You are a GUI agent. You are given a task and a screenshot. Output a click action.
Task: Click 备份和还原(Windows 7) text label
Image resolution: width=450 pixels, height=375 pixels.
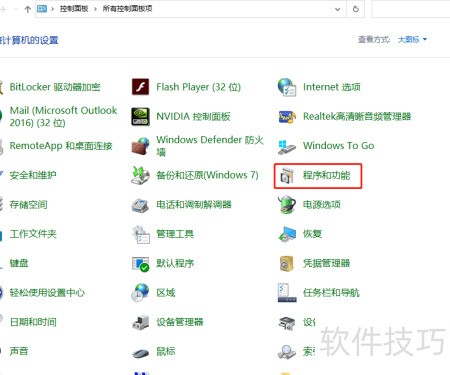207,175
